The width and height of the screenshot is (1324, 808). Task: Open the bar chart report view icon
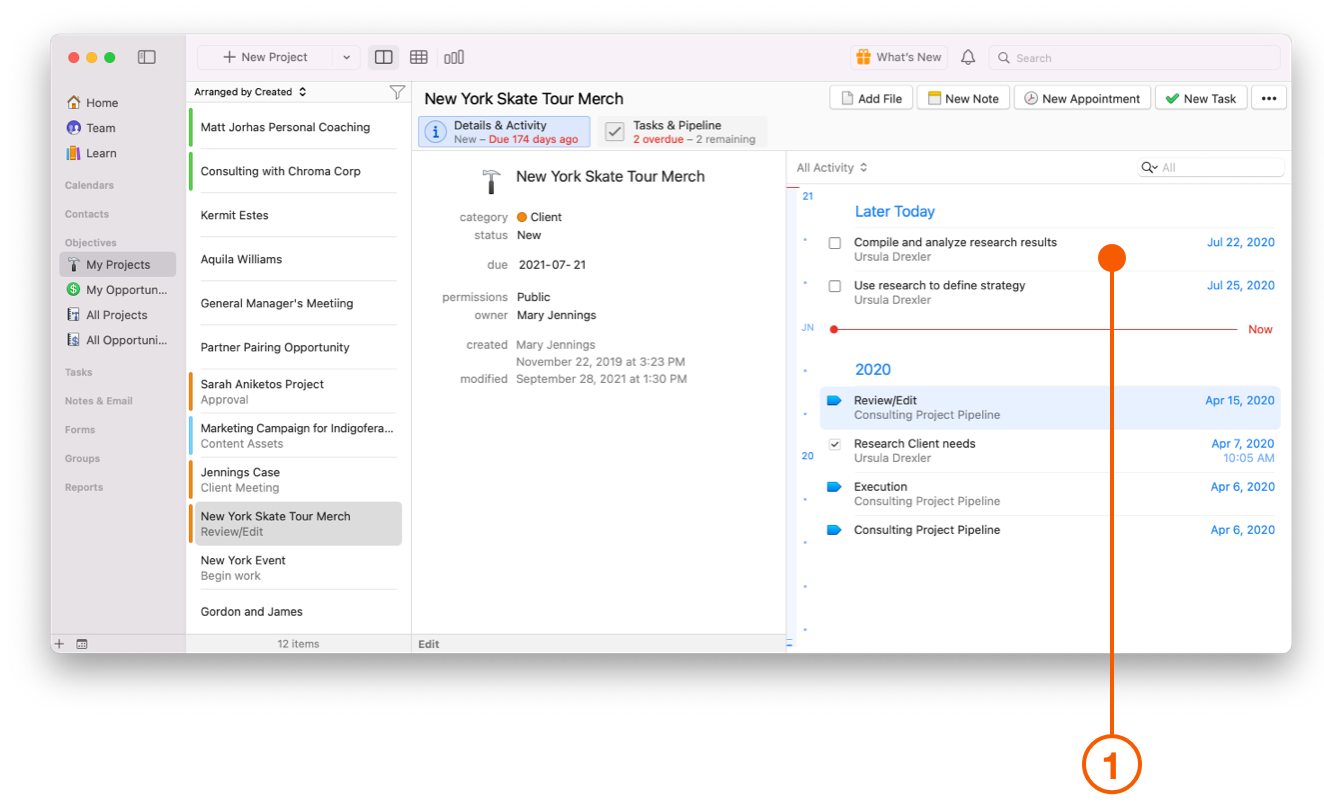click(x=454, y=57)
